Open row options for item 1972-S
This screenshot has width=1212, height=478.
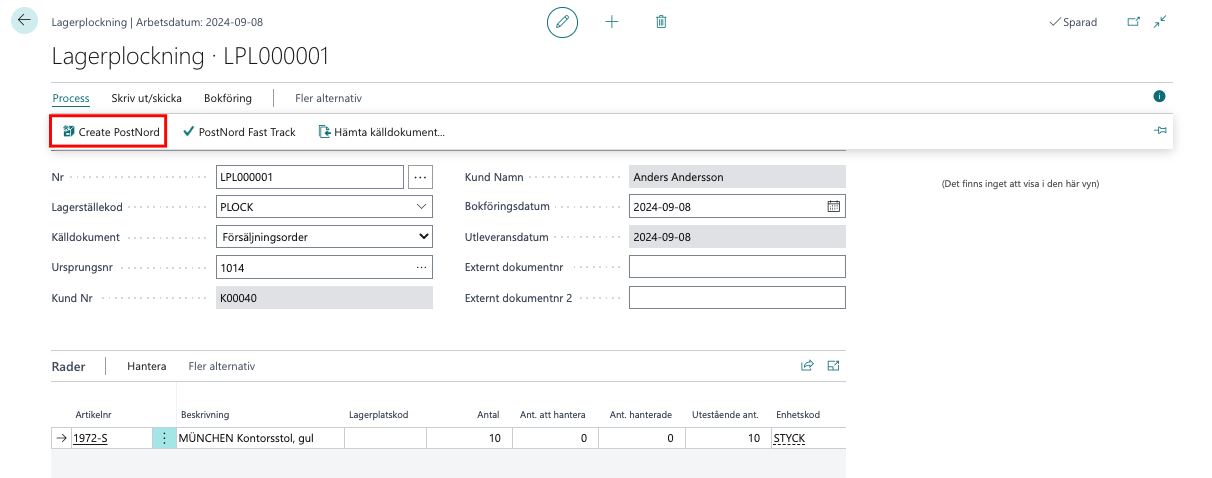164,438
